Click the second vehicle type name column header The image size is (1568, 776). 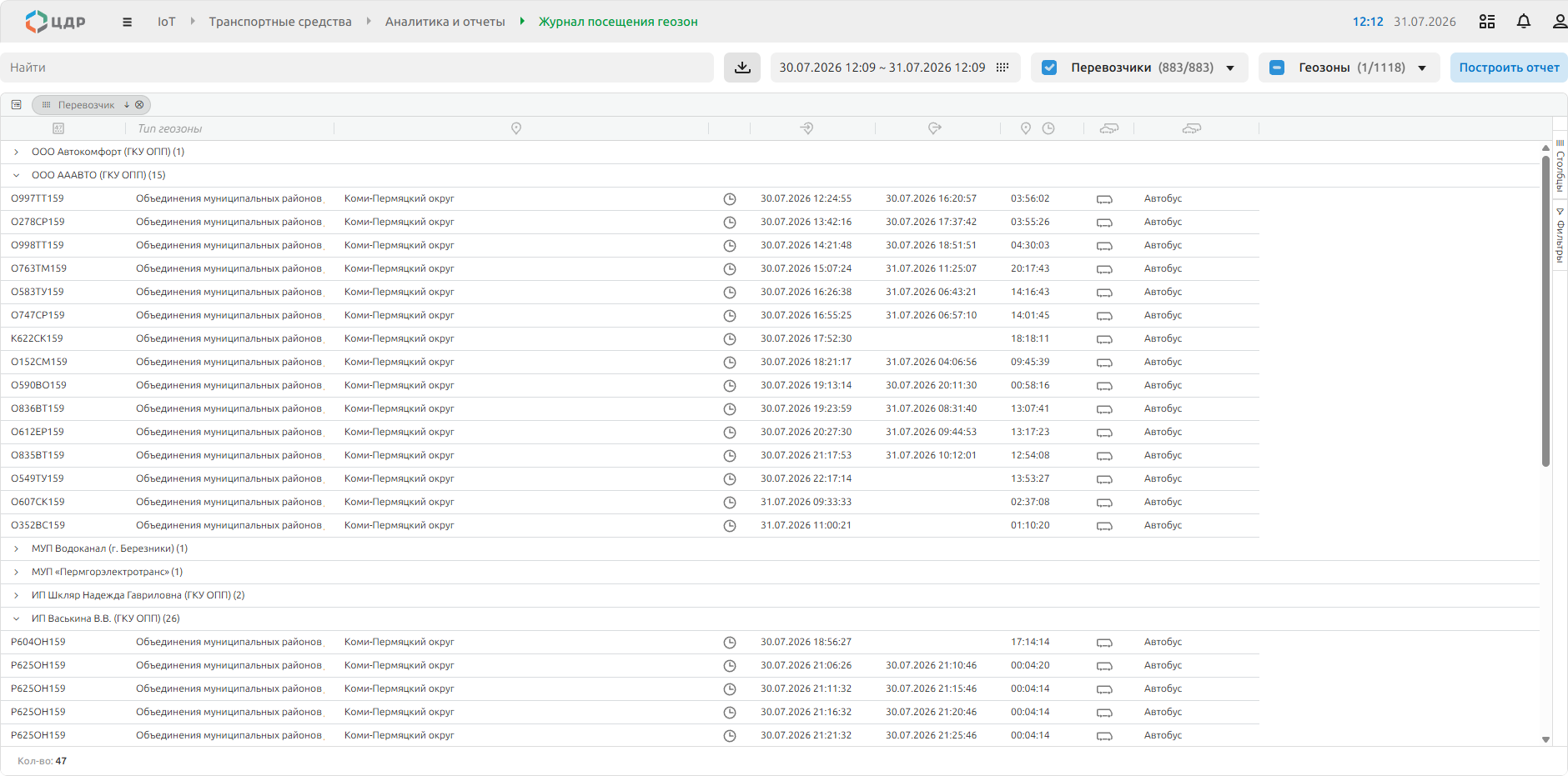1192,128
